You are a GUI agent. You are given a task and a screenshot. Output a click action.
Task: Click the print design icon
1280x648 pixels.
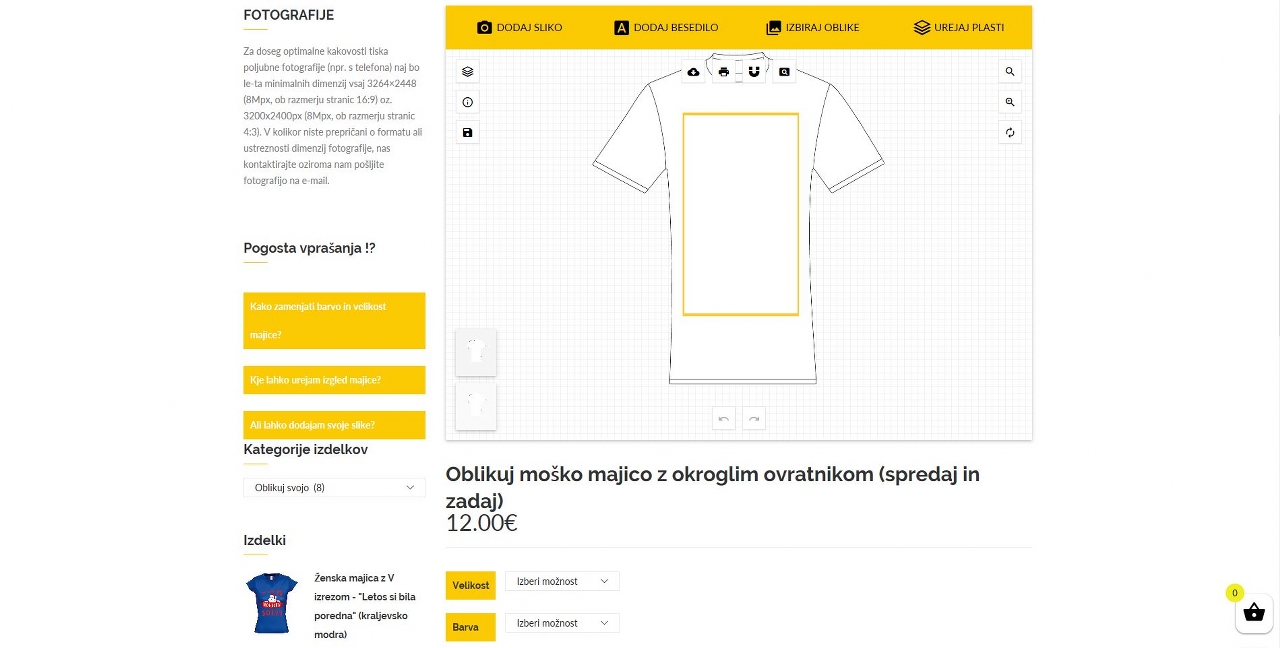(723, 71)
